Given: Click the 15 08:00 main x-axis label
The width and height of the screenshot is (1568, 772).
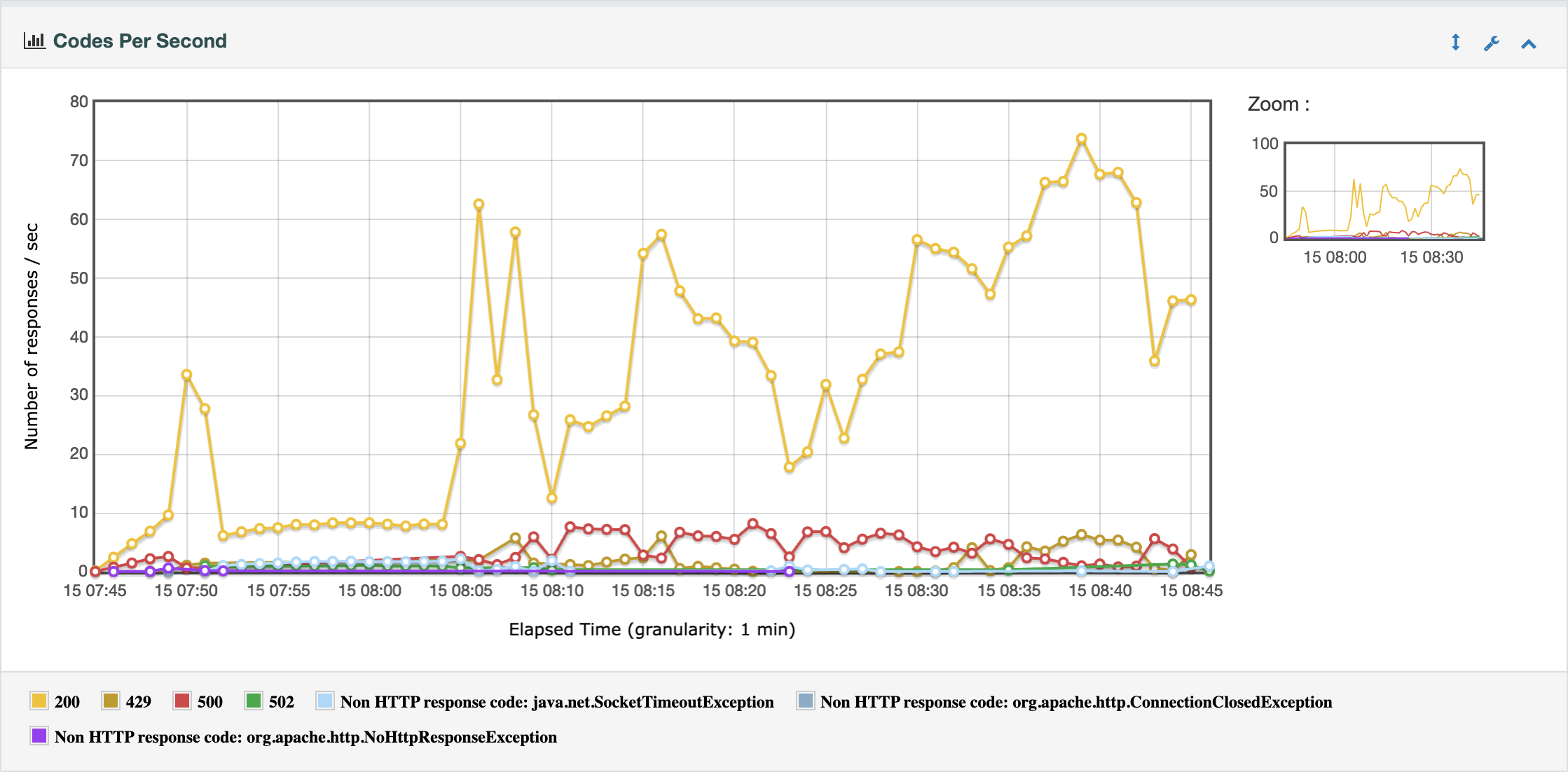Looking at the screenshot, I should 369,591.
